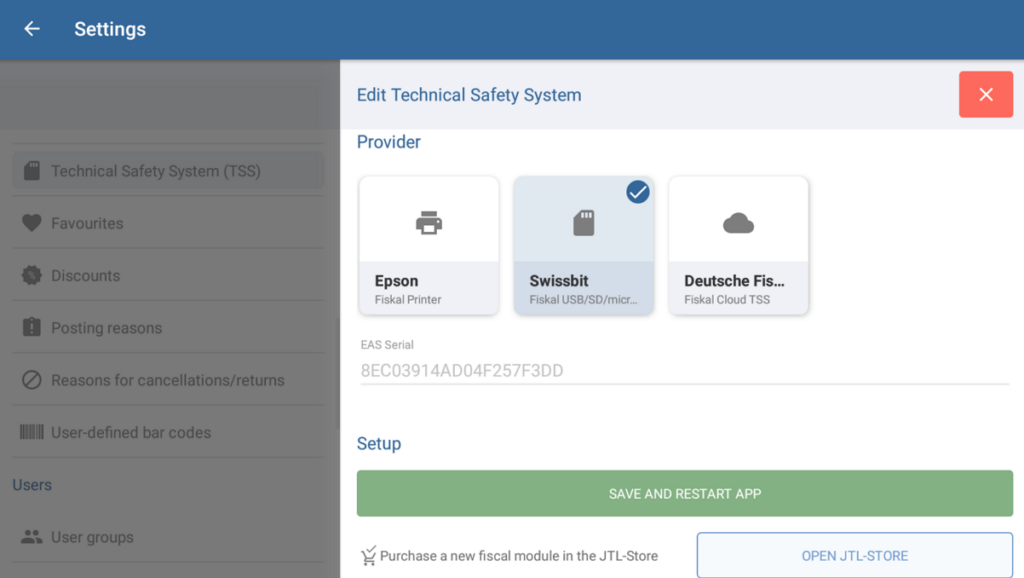Image resolution: width=1024 pixels, height=578 pixels.
Task: Click the shopping cart purchase icon
Action: [x=368, y=556]
